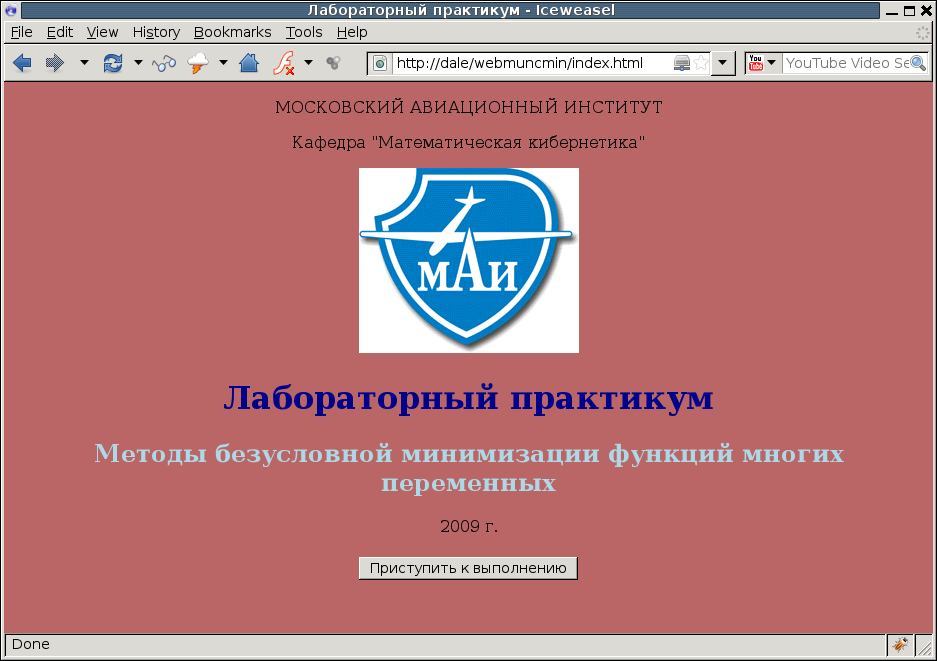
Task: Click the throbber activity icon at menu bar end
Action: pyautogui.click(x=923, y=32)
